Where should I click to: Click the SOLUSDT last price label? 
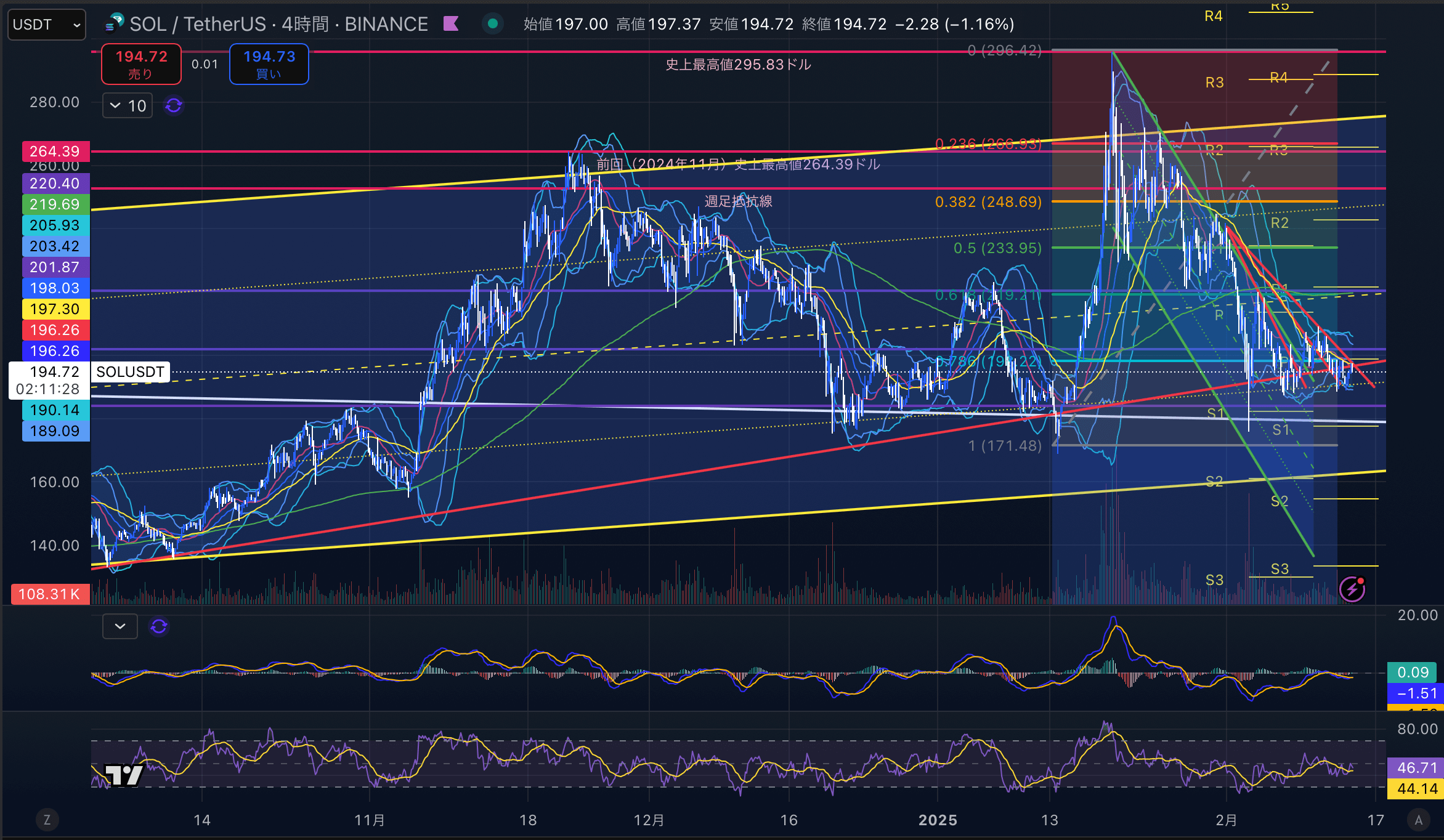click(x=130, y=372)
